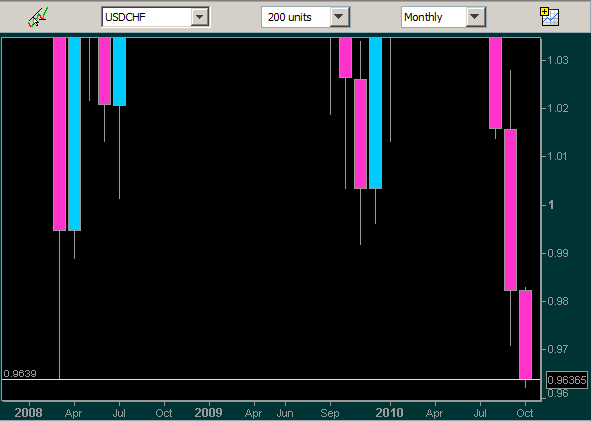
Task: Open the drawing tools icon
Action: click(38, 17)
